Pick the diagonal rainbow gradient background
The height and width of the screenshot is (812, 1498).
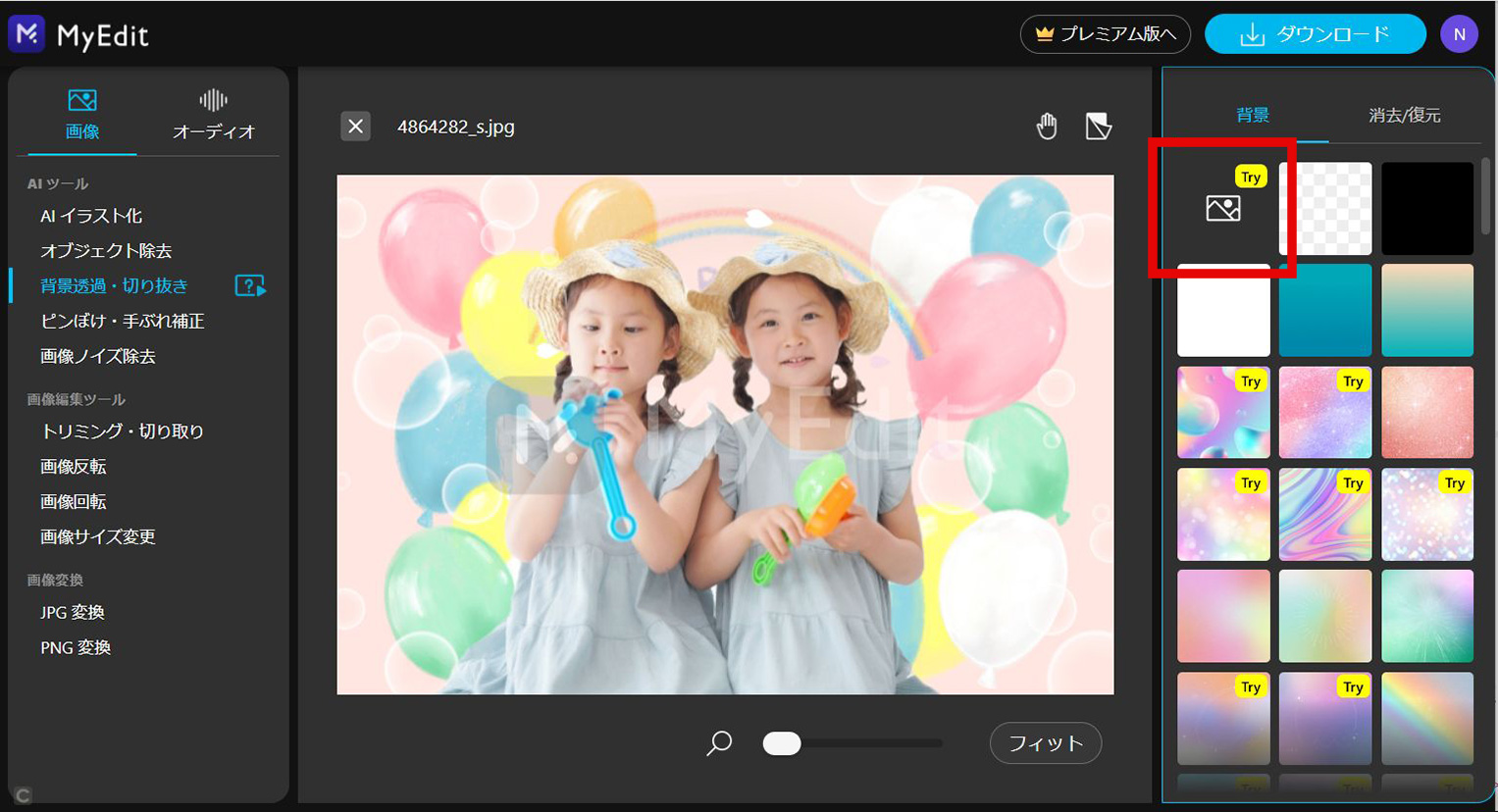[x=1427, y=718]
